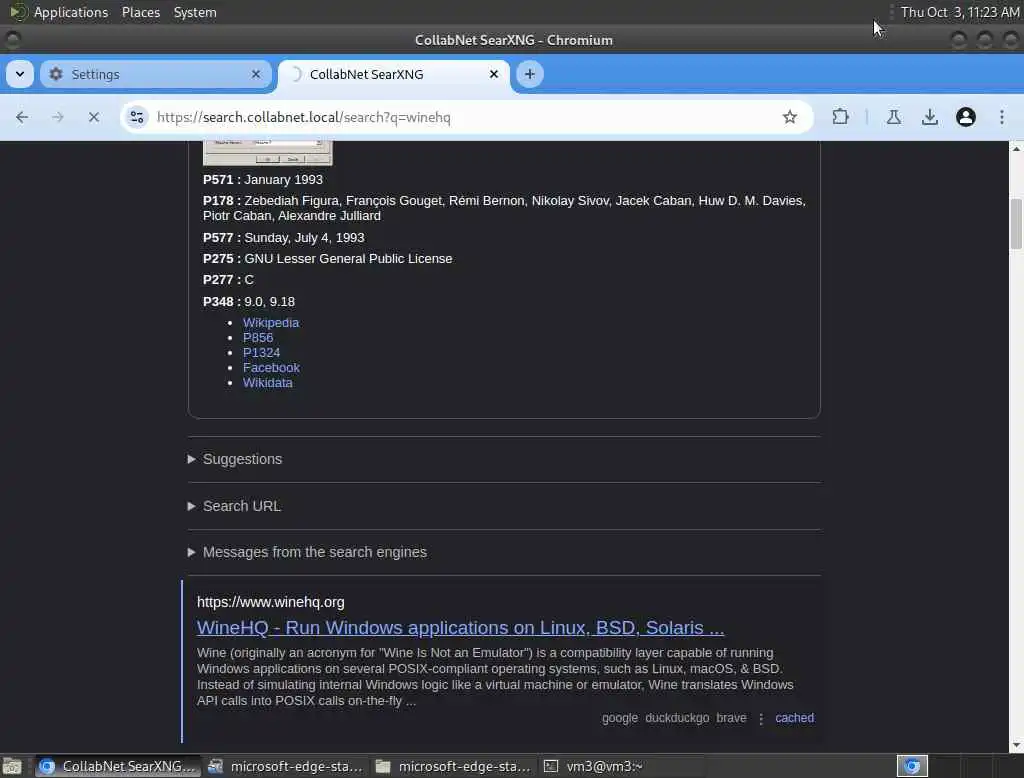Viewport: 1024px width, 778px height.
Task: Bookmark this page with the star icon
Action: (x=790, y=117)
